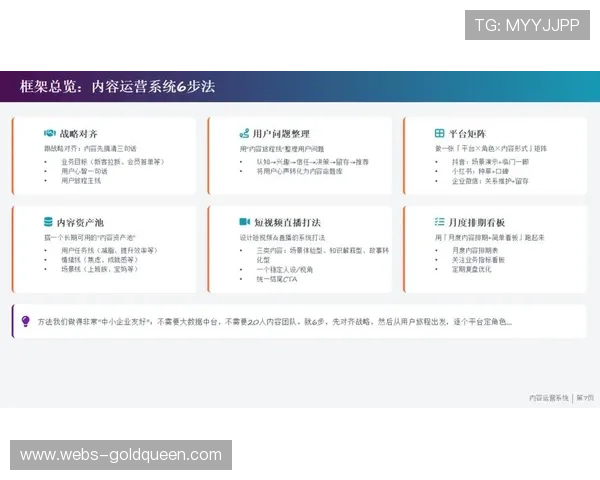Select the bullet 关注业务指标看板
The height and width of the screenshot is (480, 600).
(478, 260)
